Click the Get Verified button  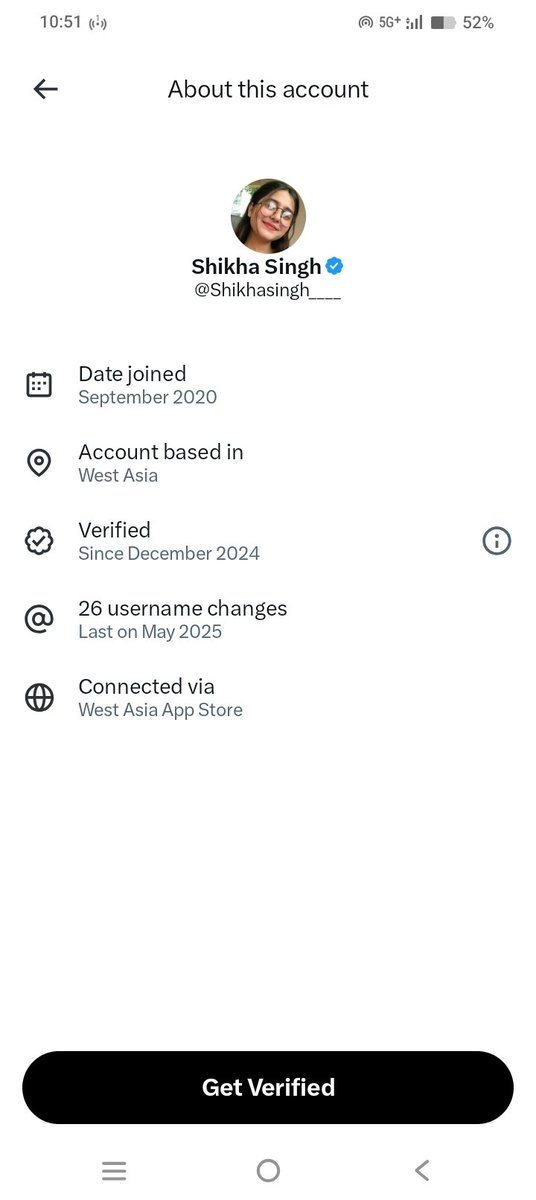pyautogui.click(x=268, y=1087)
